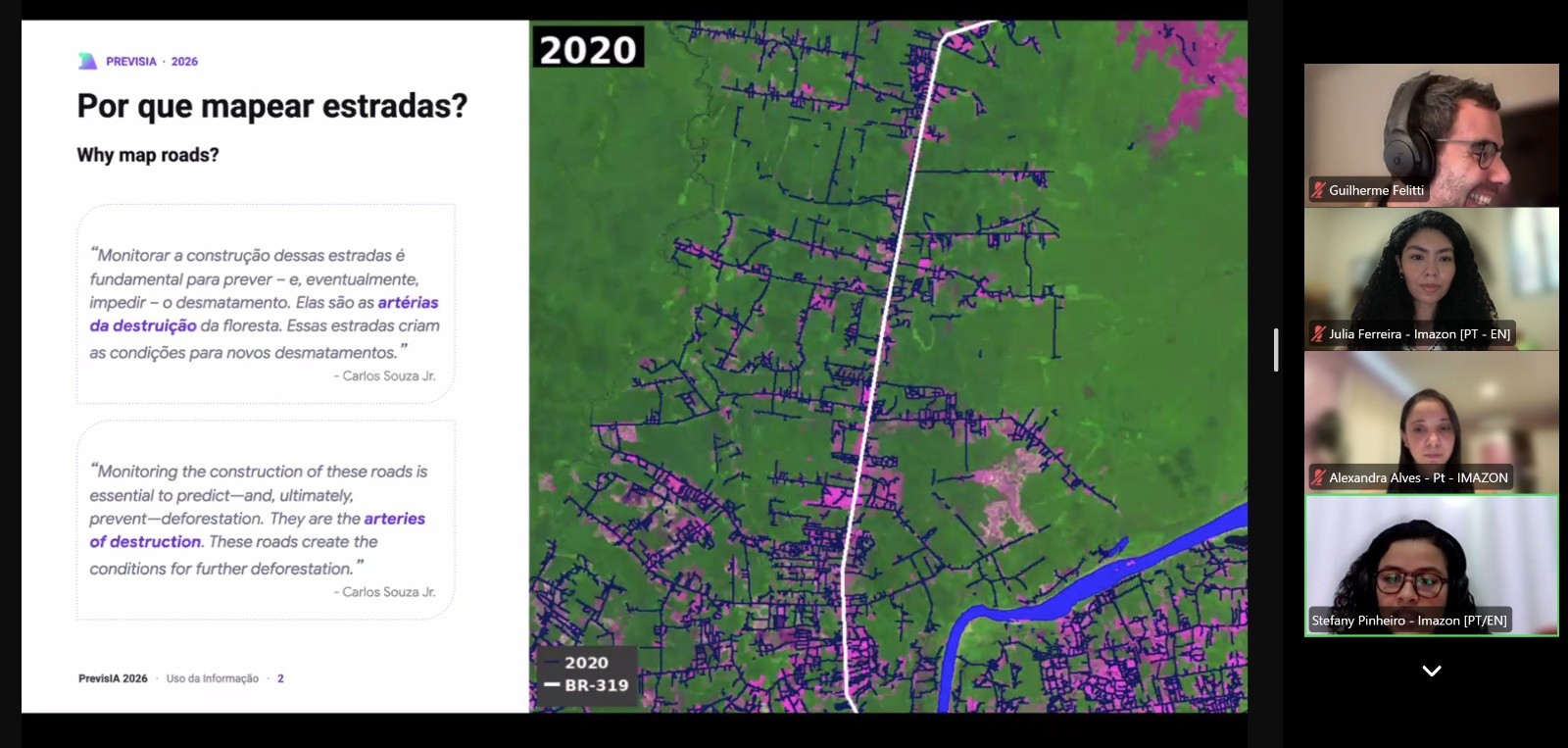Screen dimensions: 1568x748
Task: Click the highlighted word "artérias" in the Portuguese quote
Action: (x=408, y=303)
